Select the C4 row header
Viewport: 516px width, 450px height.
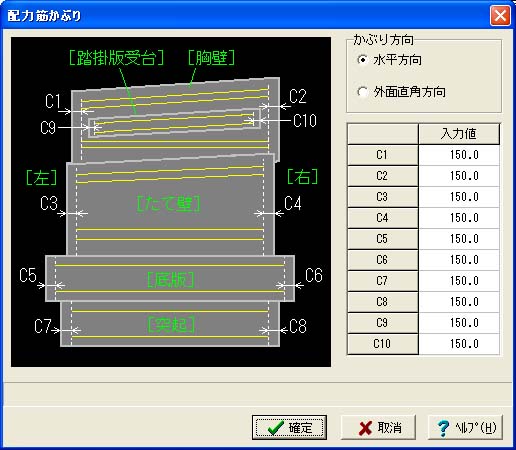pyautogui.click(x=383, y=218)
